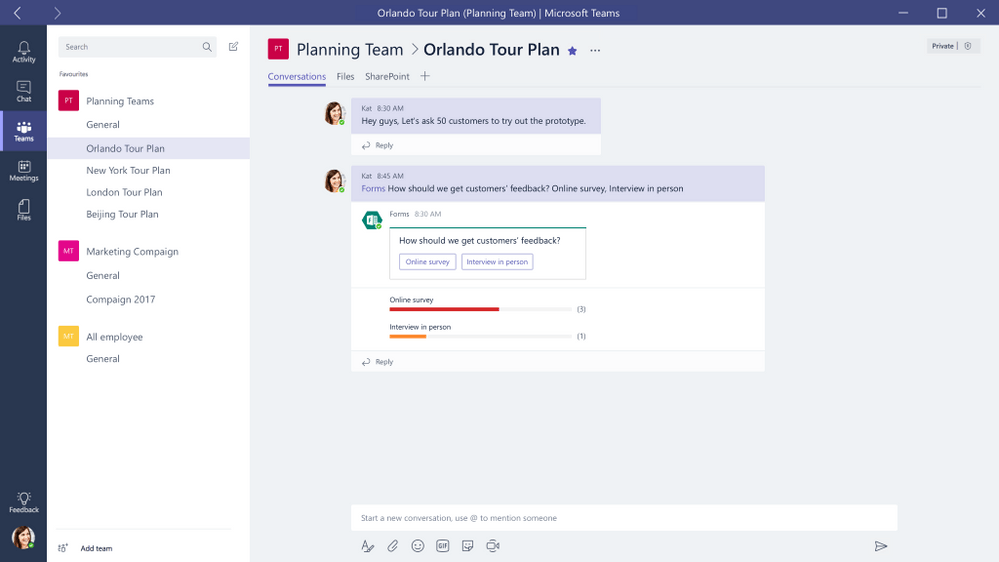
Task: Click the attach file paperclip icon
Action: pyautogui.click(x=393, y=546)
